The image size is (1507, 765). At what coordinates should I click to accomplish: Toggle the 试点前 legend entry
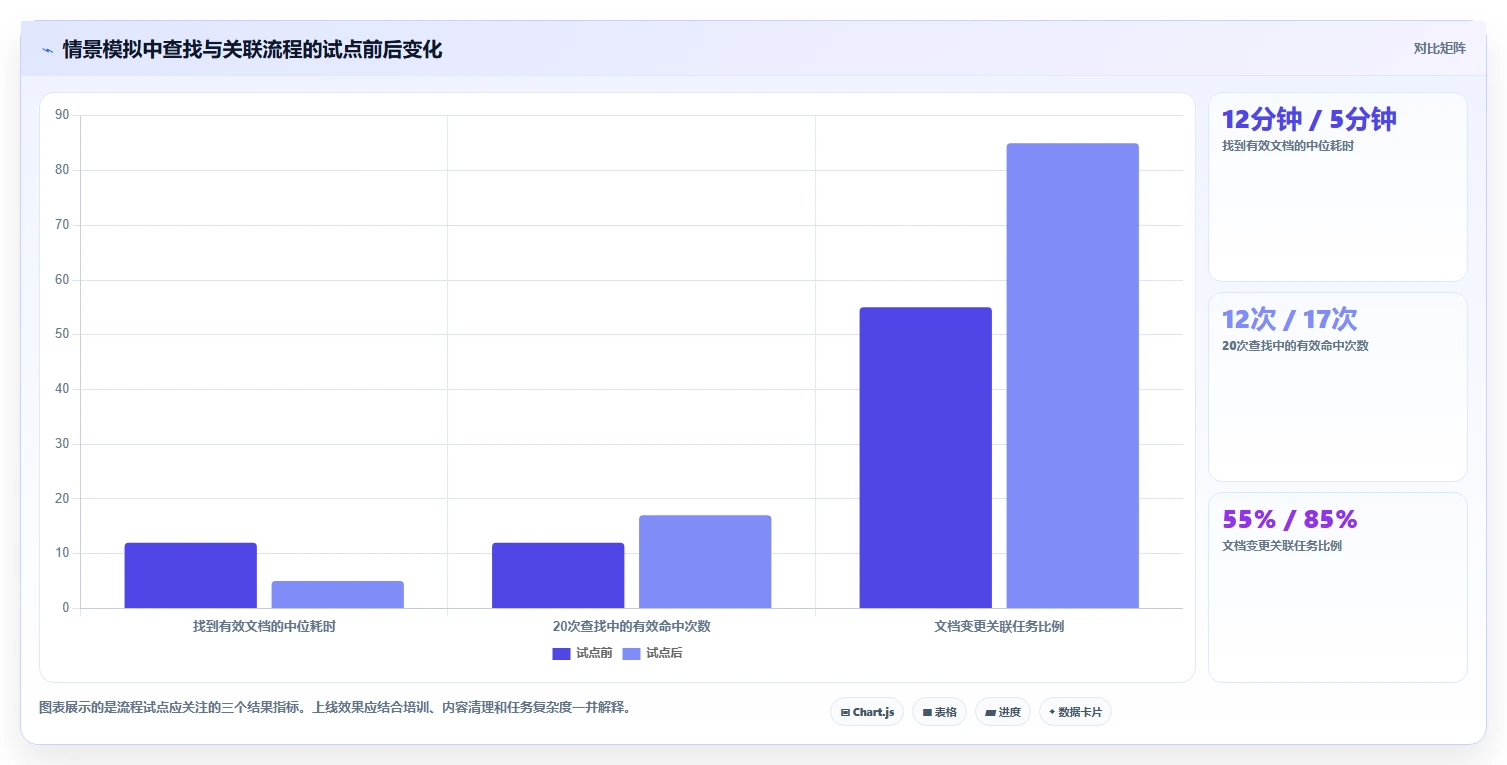coord(582,653)
